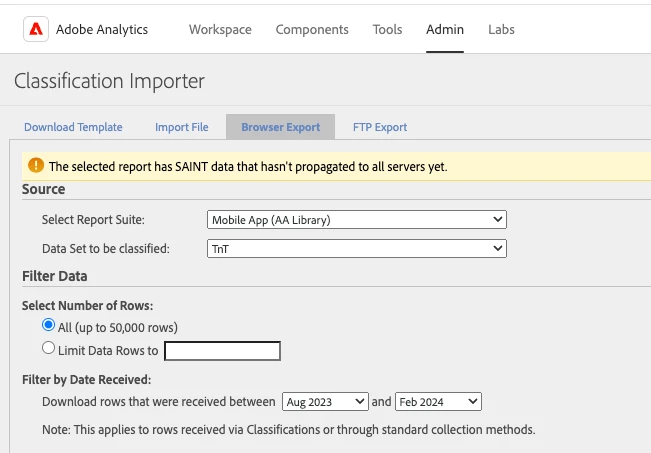
Task: Switch to the Import File tab
Action: pos(181,127)
